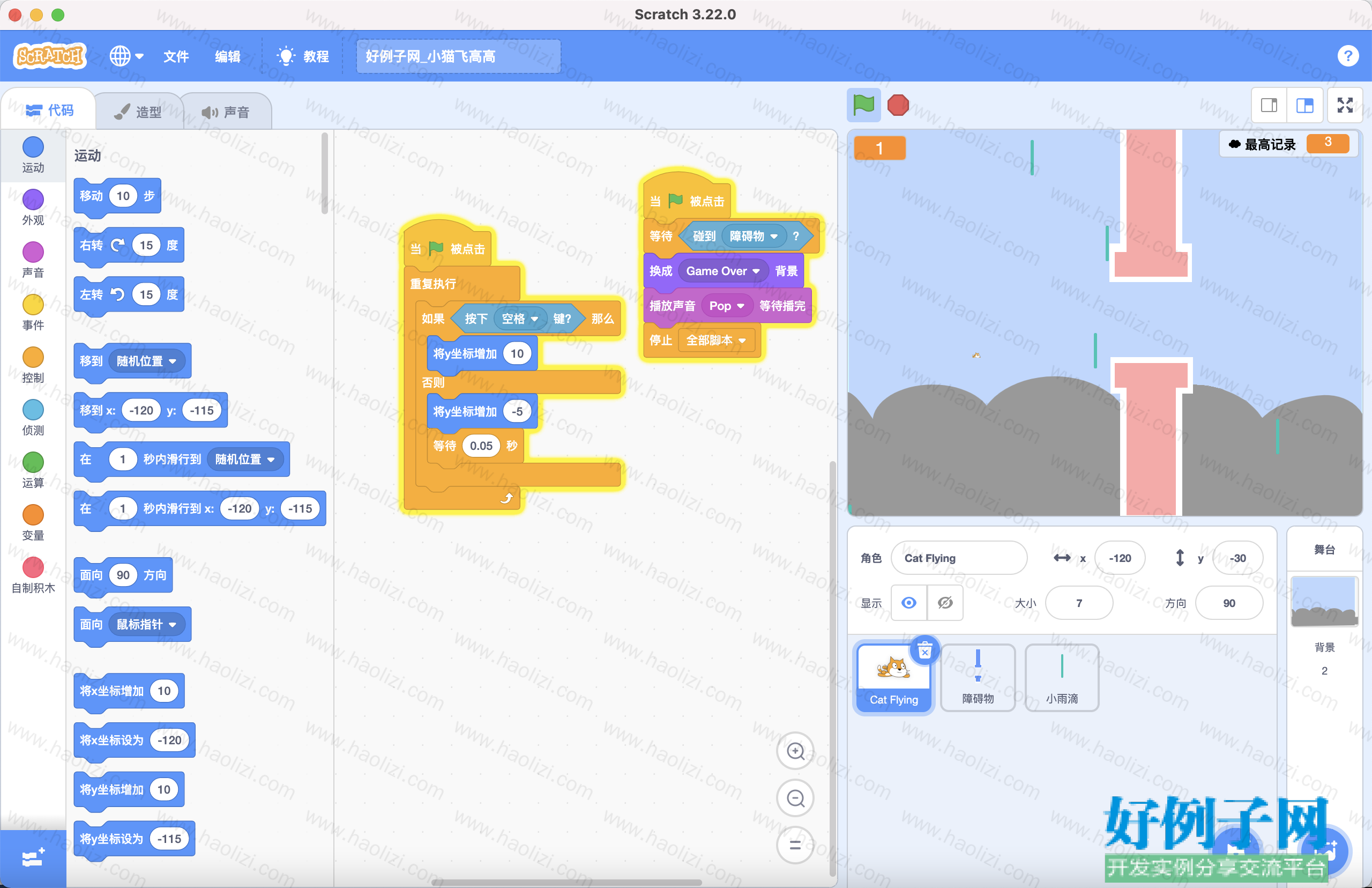
Task: Select the 外观 looks category
Action: (33, 207)
